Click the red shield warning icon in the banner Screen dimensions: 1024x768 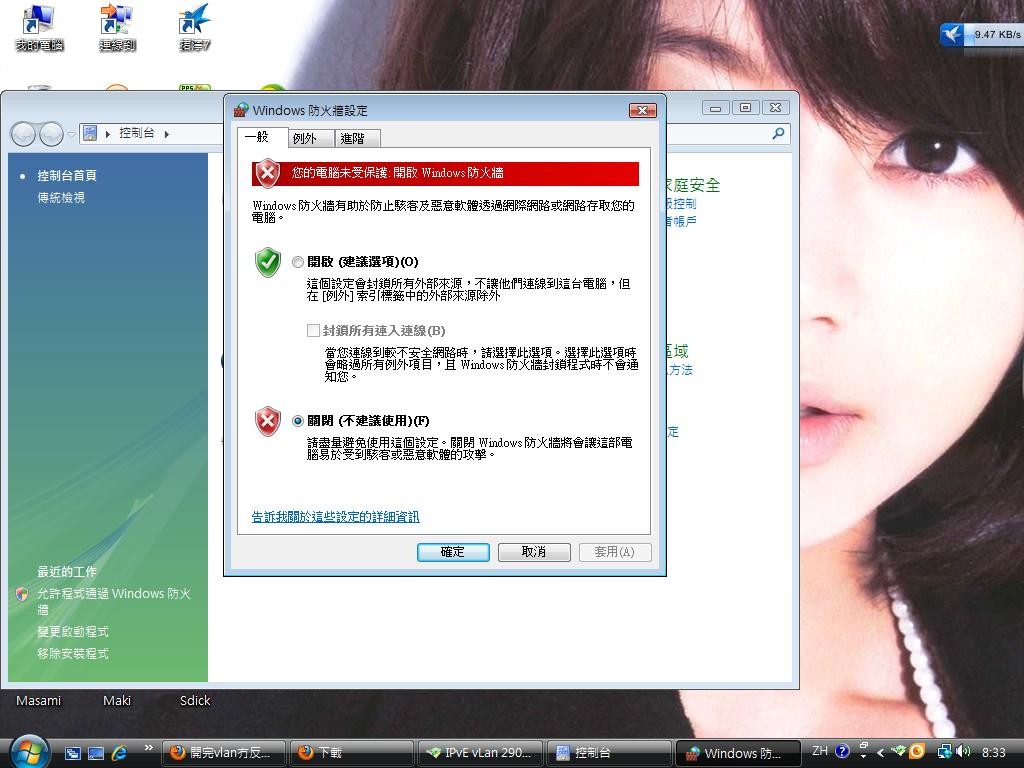(x=267, y=173)
